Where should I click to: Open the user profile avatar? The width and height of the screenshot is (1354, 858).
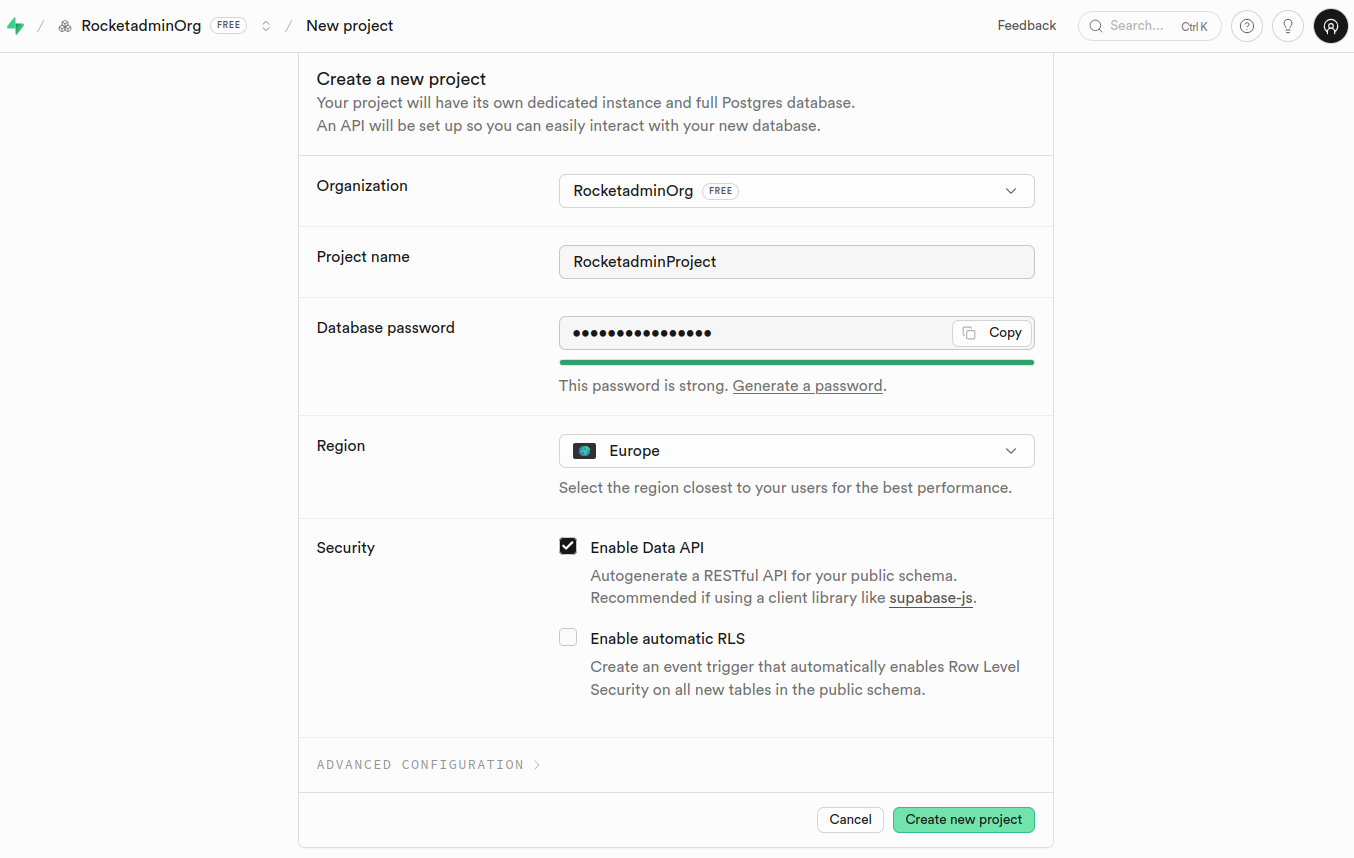tap(1331, 26)
